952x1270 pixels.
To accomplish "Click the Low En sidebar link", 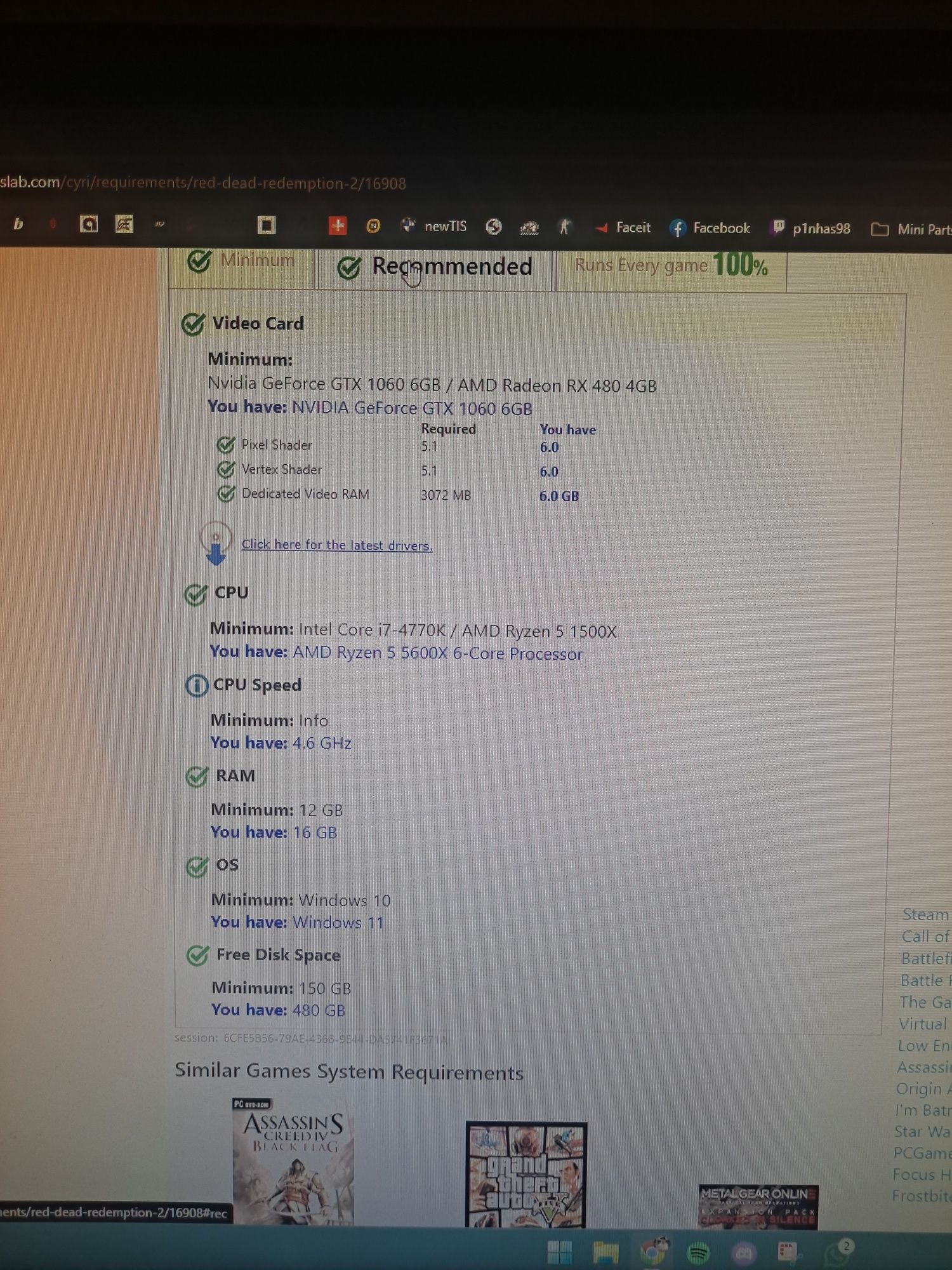I will point(924,1046).
